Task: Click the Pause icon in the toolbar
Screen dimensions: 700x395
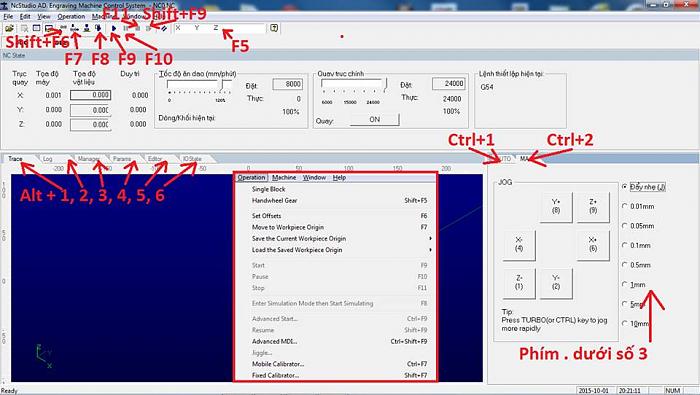Action: (126, 28)
